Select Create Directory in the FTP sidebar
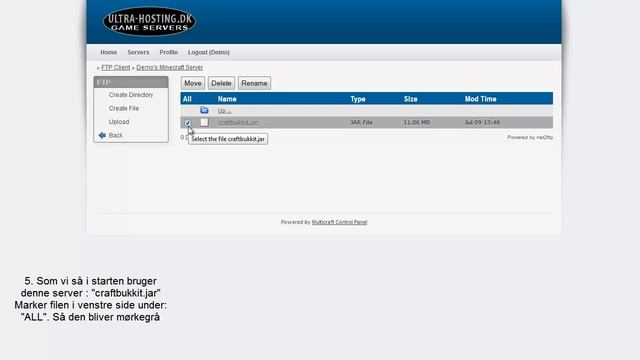Screen dimensions: 640x360 point(131,95)
